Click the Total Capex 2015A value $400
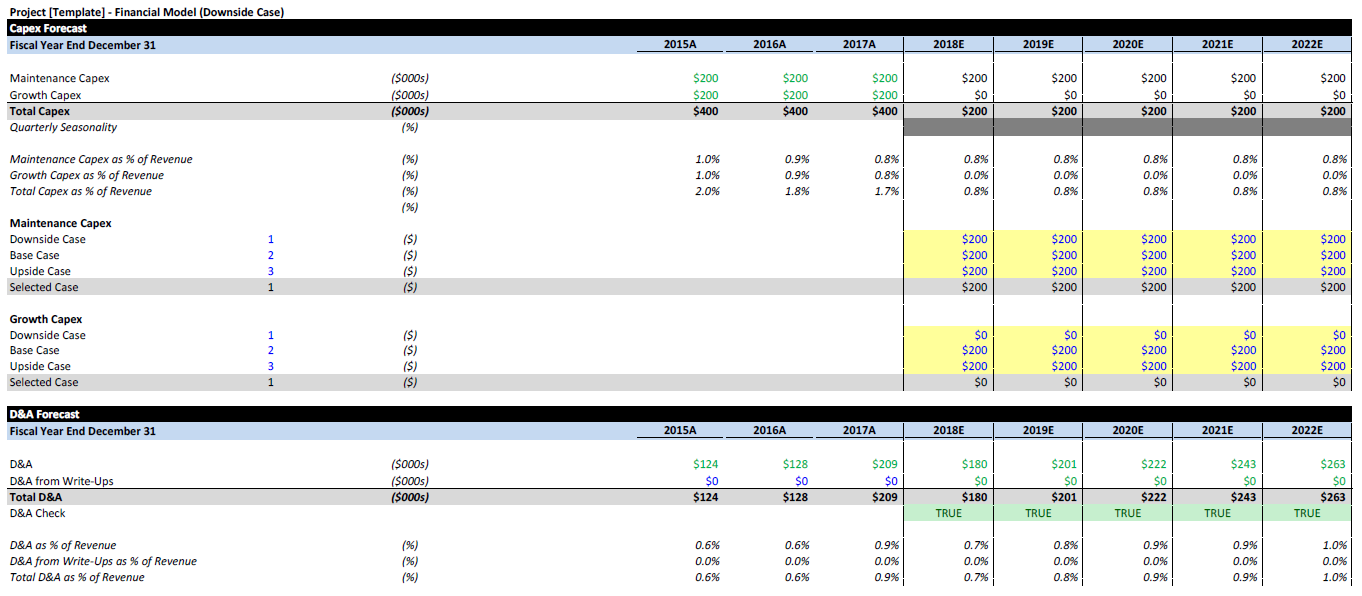The height and width of the screenshot is (596, 1362). 705,111
